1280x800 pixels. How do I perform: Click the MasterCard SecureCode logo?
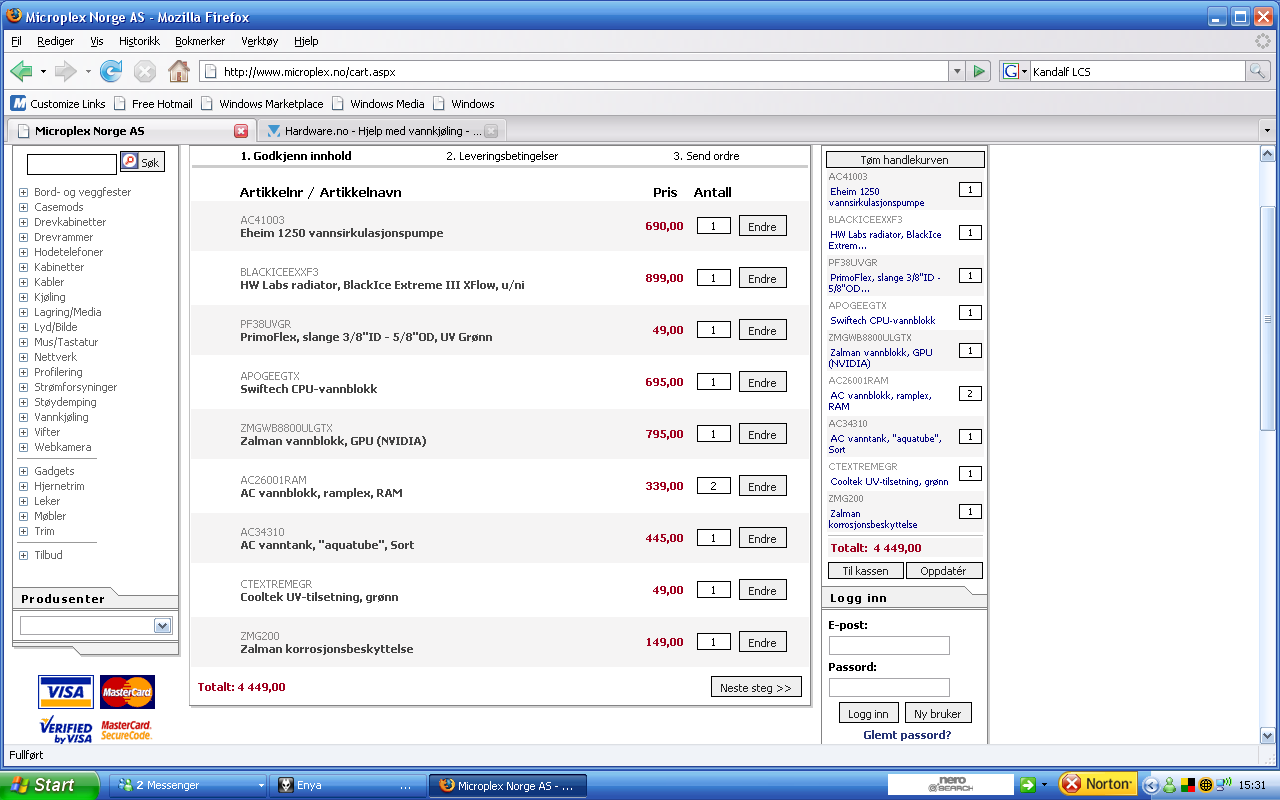click(127, 730)
